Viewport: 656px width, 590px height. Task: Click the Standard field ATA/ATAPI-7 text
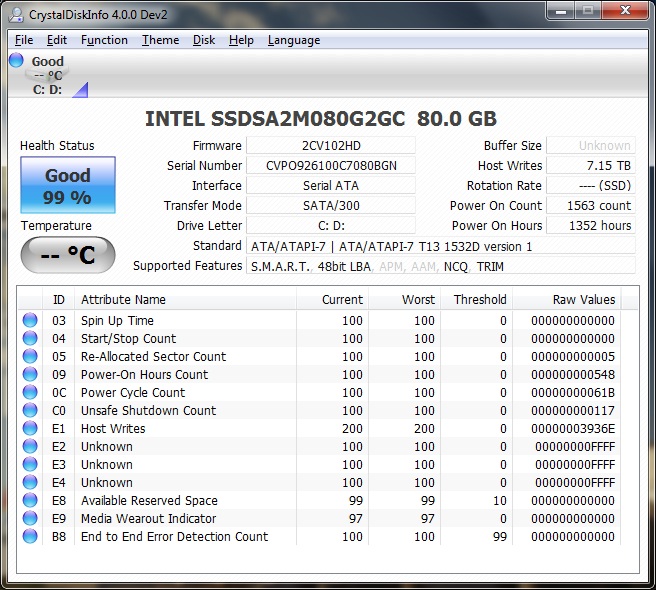tap(441, 246)
